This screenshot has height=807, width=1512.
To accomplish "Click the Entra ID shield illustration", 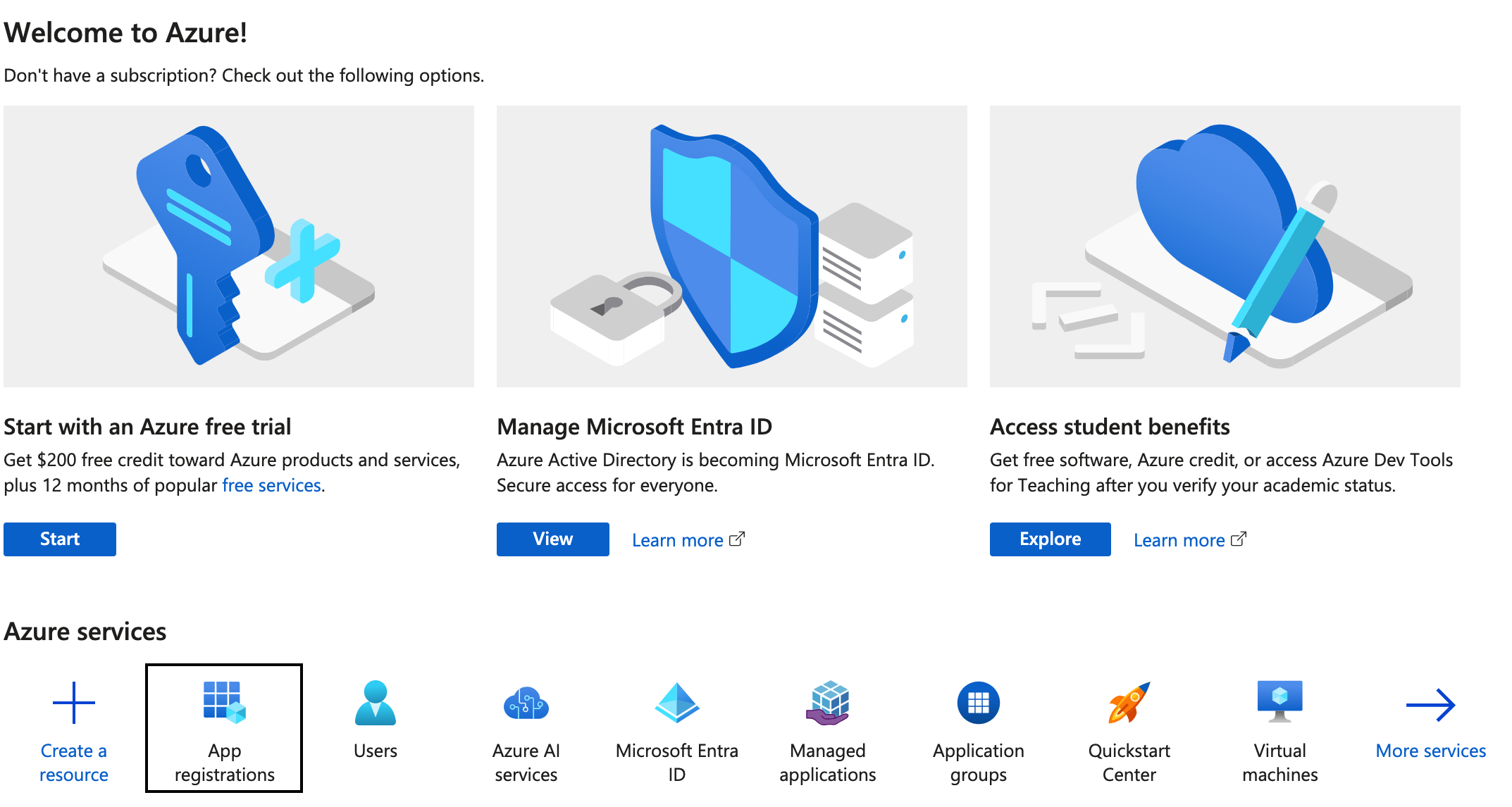I will [732, 246].
